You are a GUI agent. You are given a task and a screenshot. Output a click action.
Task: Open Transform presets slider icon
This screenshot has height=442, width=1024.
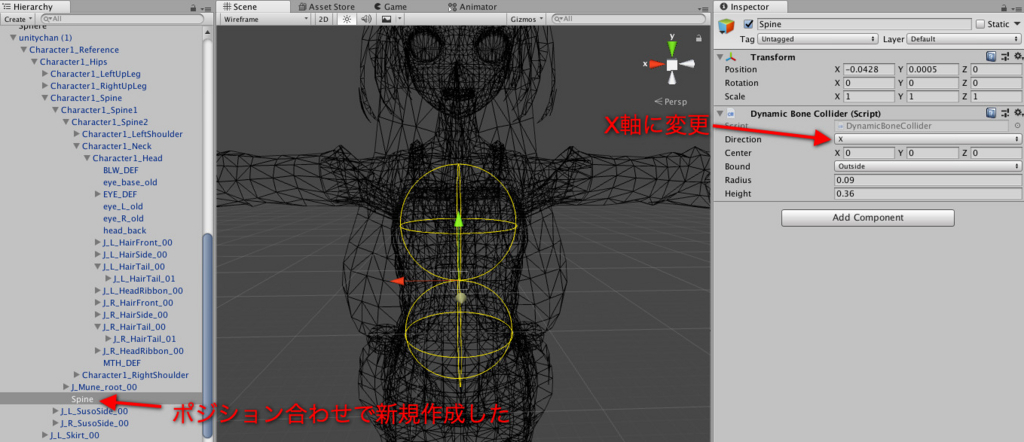[x=1004, y=57]
